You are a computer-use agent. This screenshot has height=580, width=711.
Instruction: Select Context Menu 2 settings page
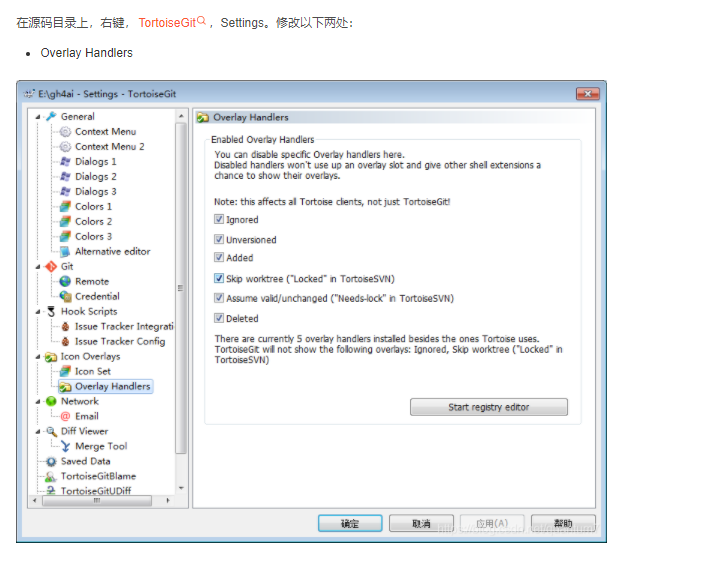pyautogui.click(x=110, y=146)
